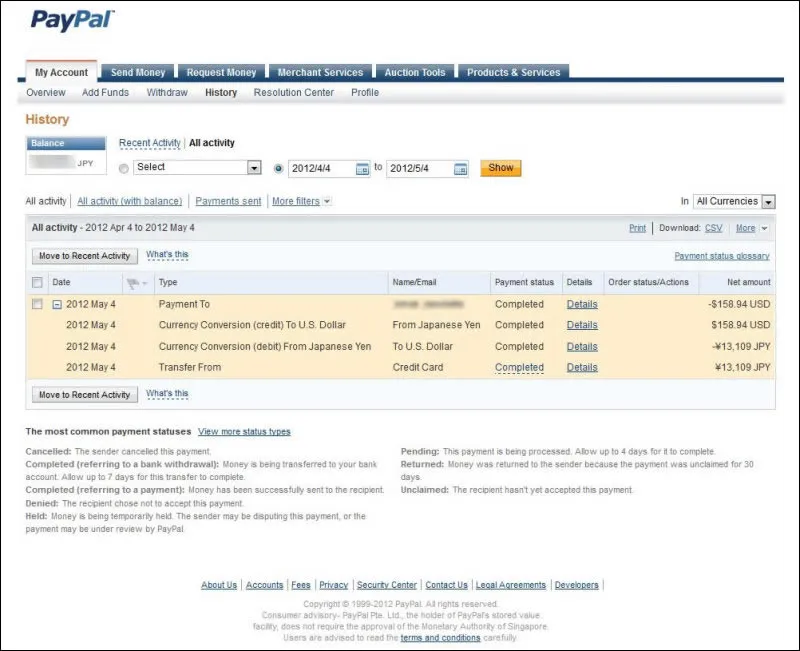Open Details for Transfer From row
The image size is (800, 651).
tap(582, 367)
